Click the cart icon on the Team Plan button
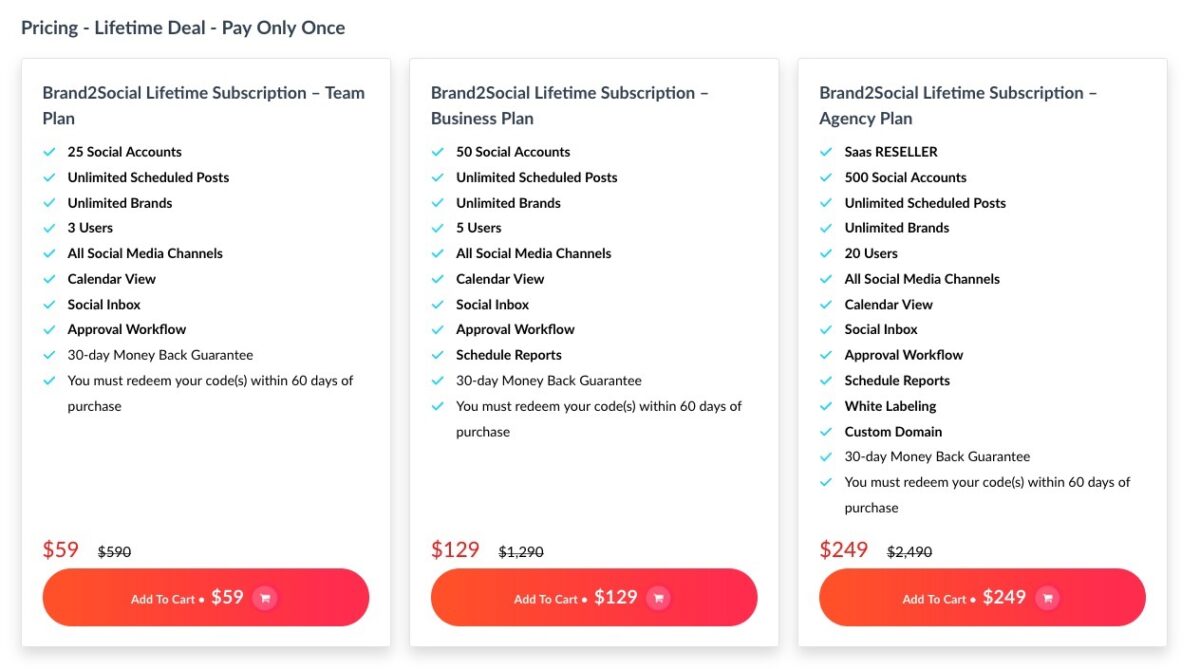Viewport: 1200px width, 669px height. [264, 597]
